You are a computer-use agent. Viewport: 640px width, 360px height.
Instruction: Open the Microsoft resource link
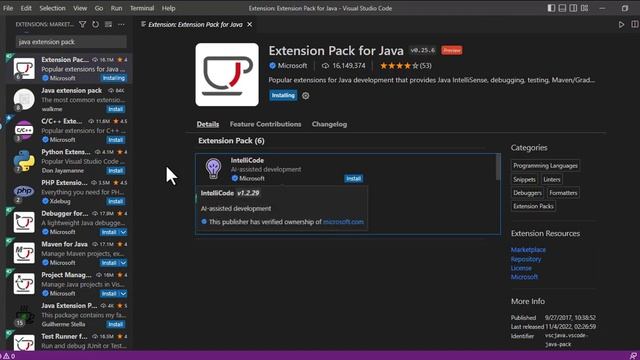coord(524,277)
